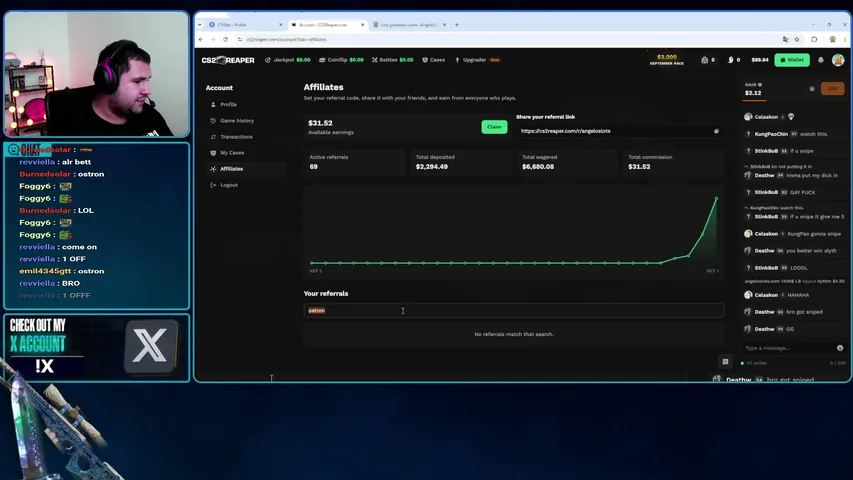
Task: Join the rain with orange Join button
Action: pyautogui.click(x=832, y=88)
